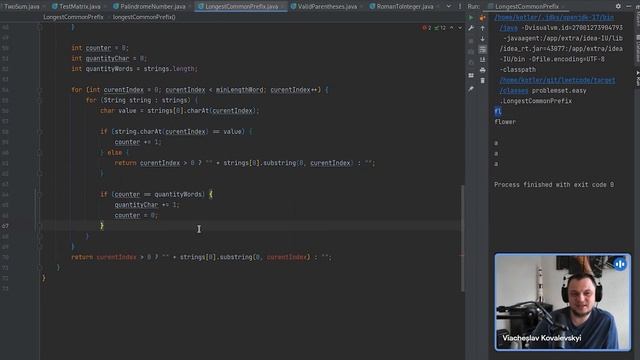Open the /java link in console
The height and width of the screenshot is (360, 640).
pos(509,28)
